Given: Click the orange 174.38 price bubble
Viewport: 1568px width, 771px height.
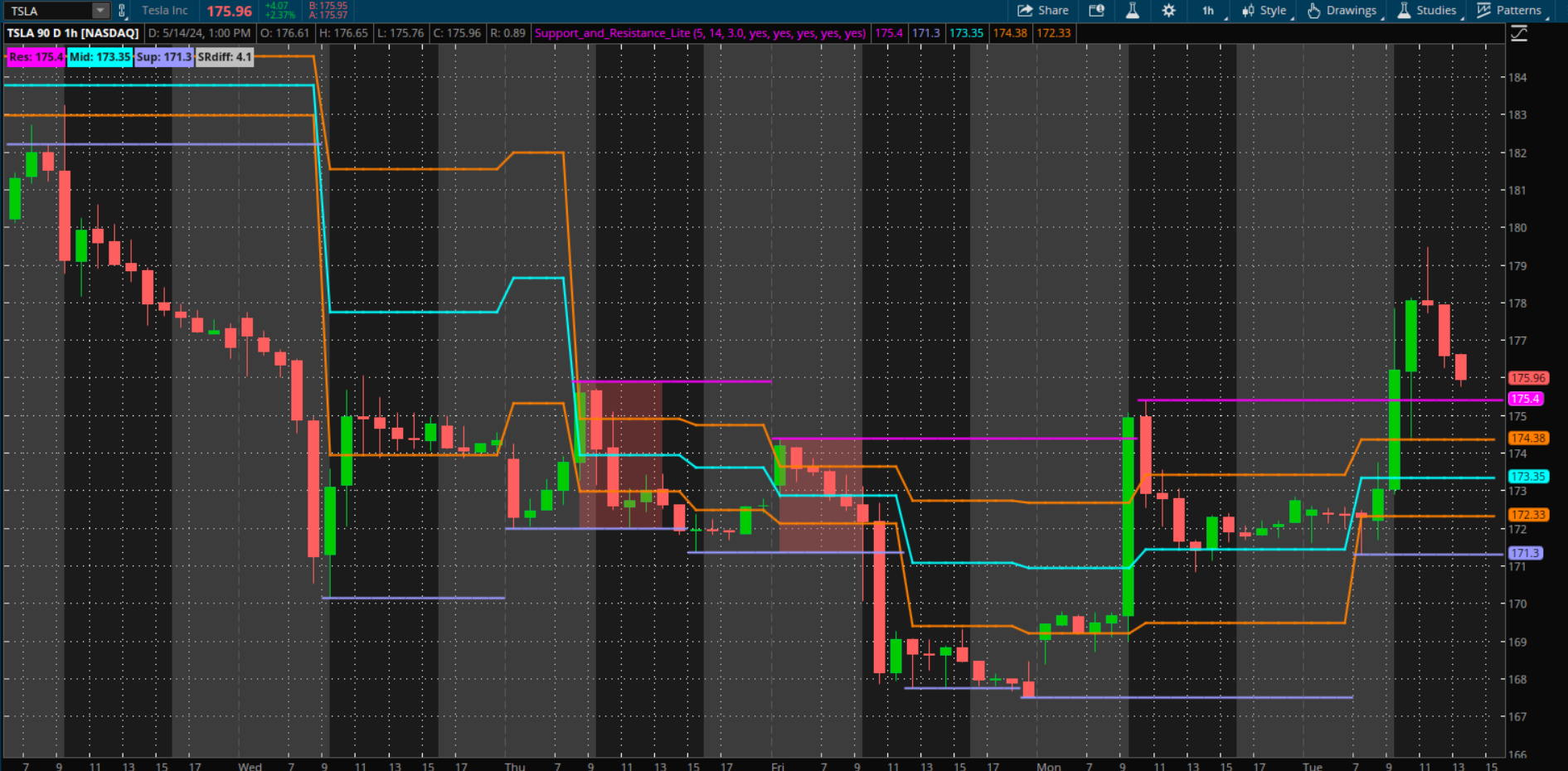Looking at the screenshot, I should point(1527,438).
